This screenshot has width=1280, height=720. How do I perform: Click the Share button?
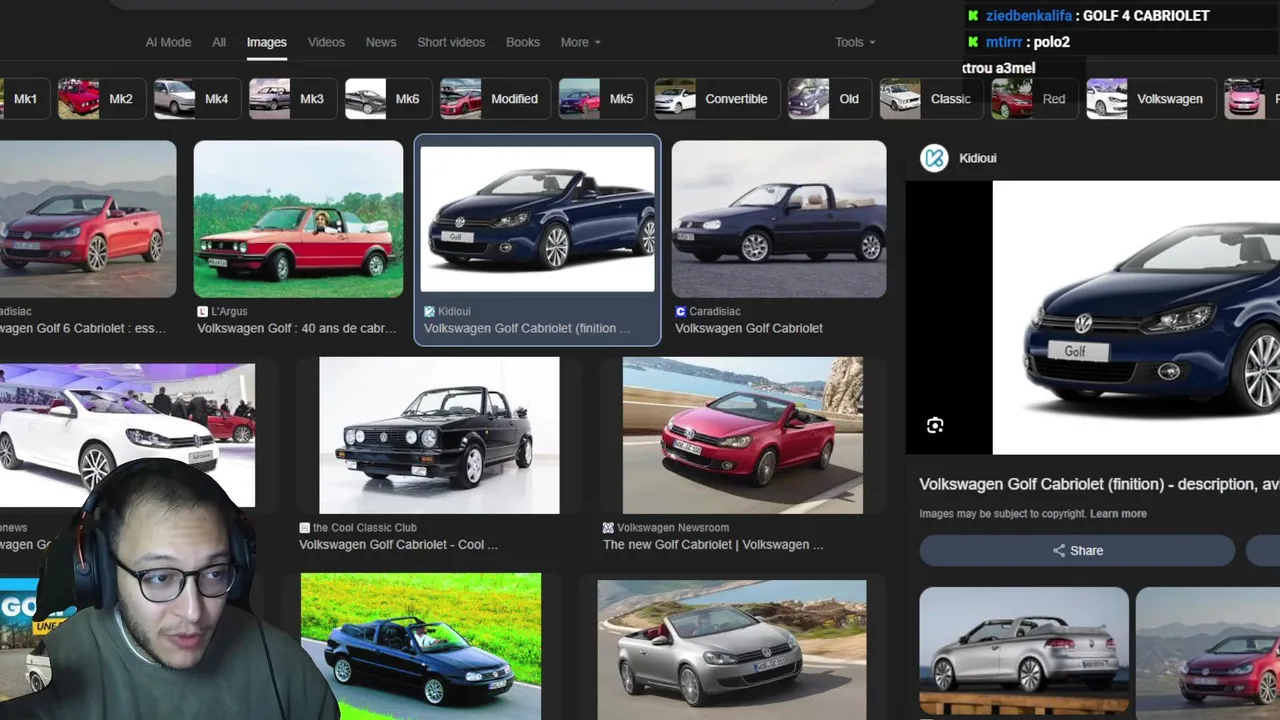tap(1077, 550)
